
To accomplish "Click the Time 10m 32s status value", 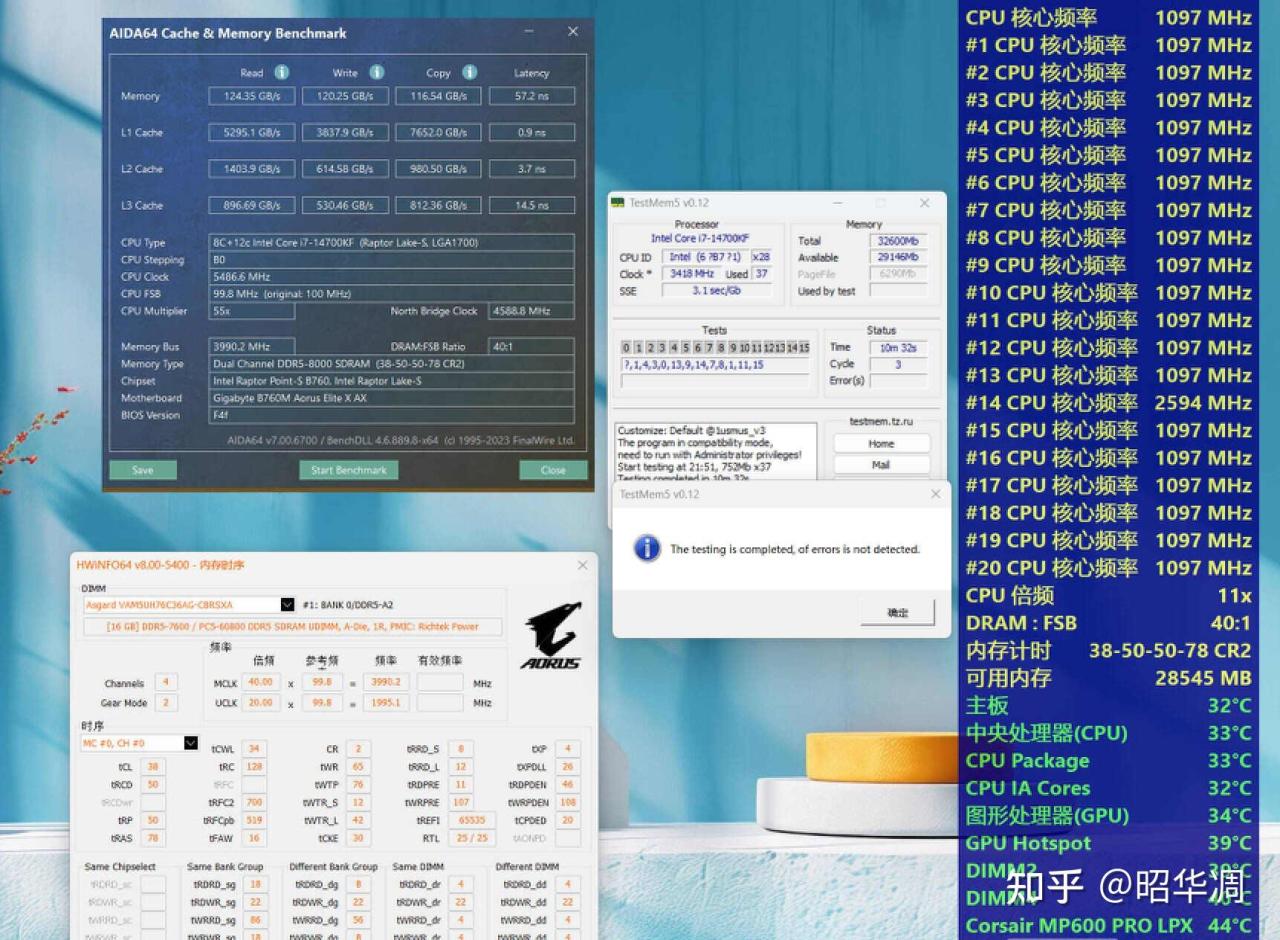I will click(898, 347).
